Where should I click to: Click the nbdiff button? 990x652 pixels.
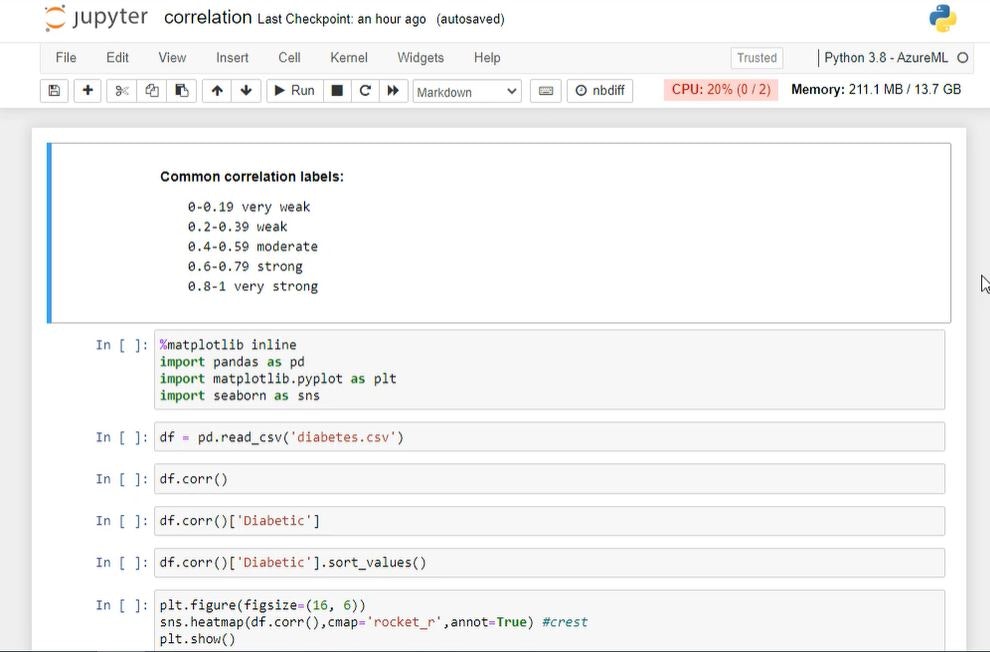click(x=600, y=91)
